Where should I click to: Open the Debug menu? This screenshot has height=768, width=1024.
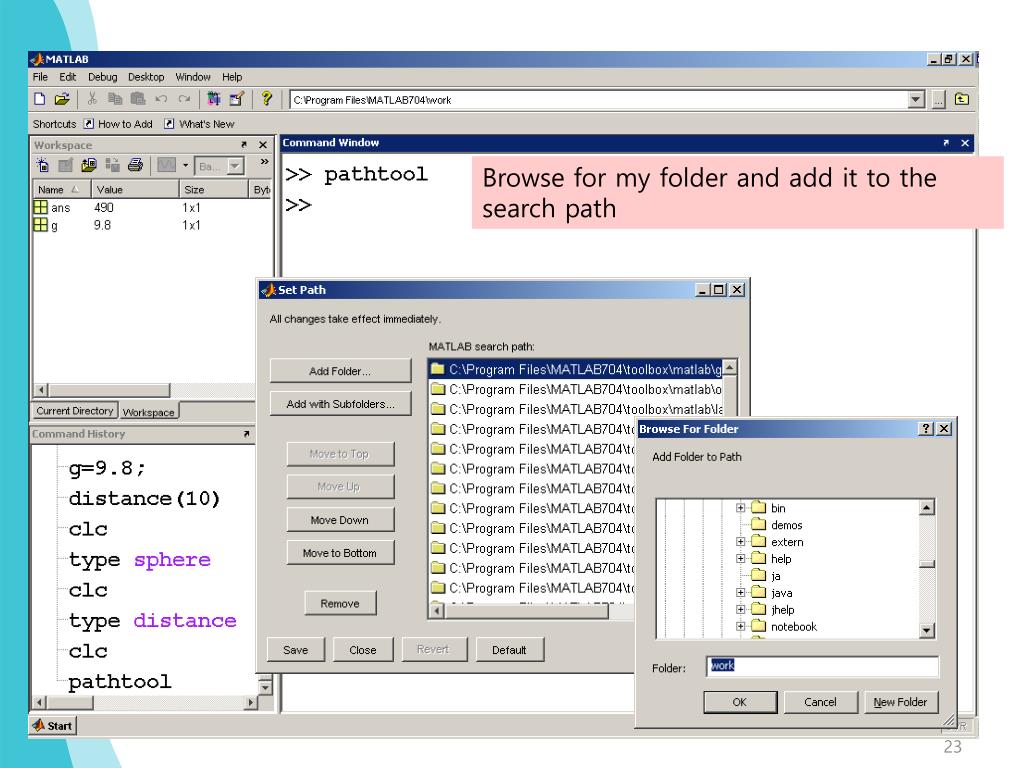103,77
